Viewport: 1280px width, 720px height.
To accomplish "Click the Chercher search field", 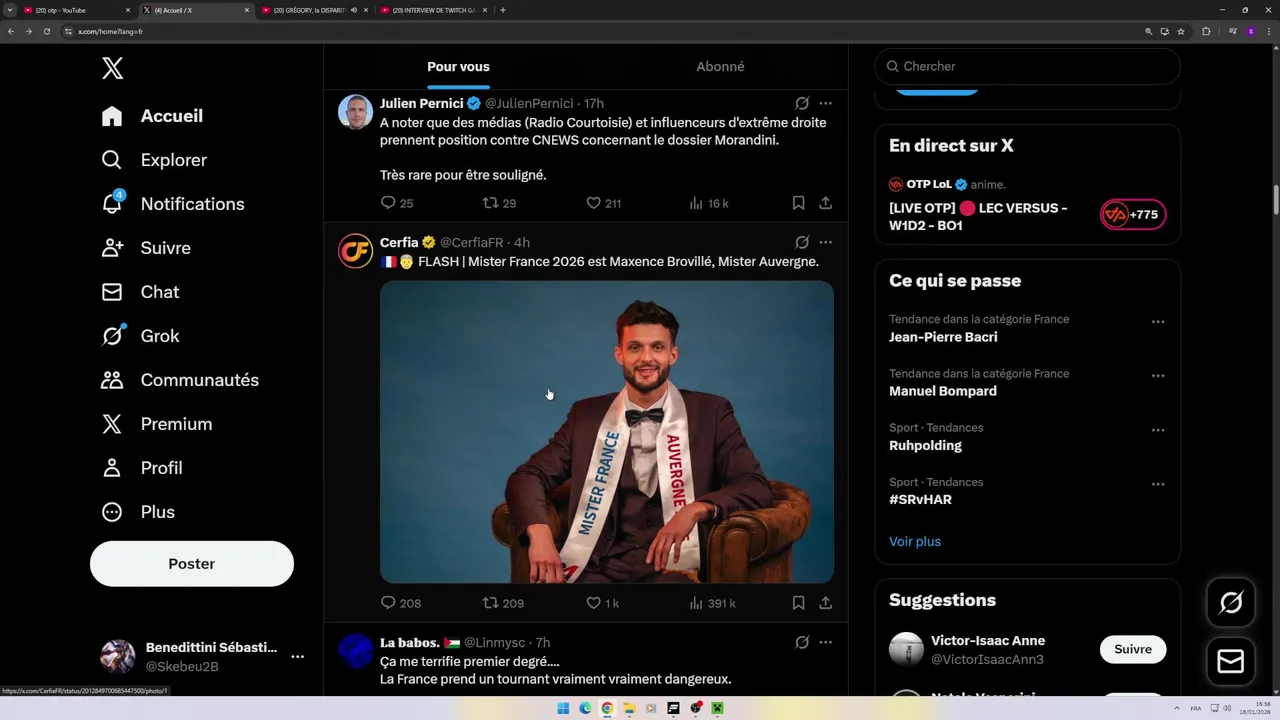I will pyautogui.click(x=1027, y=66).
